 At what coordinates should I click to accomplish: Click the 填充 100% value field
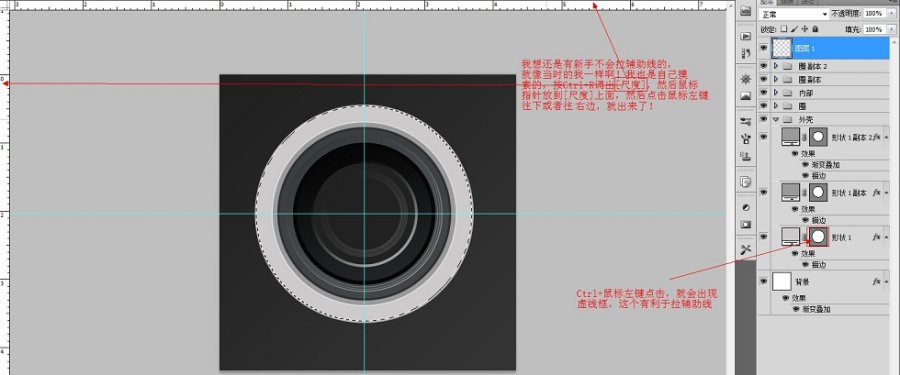(874, 29)
